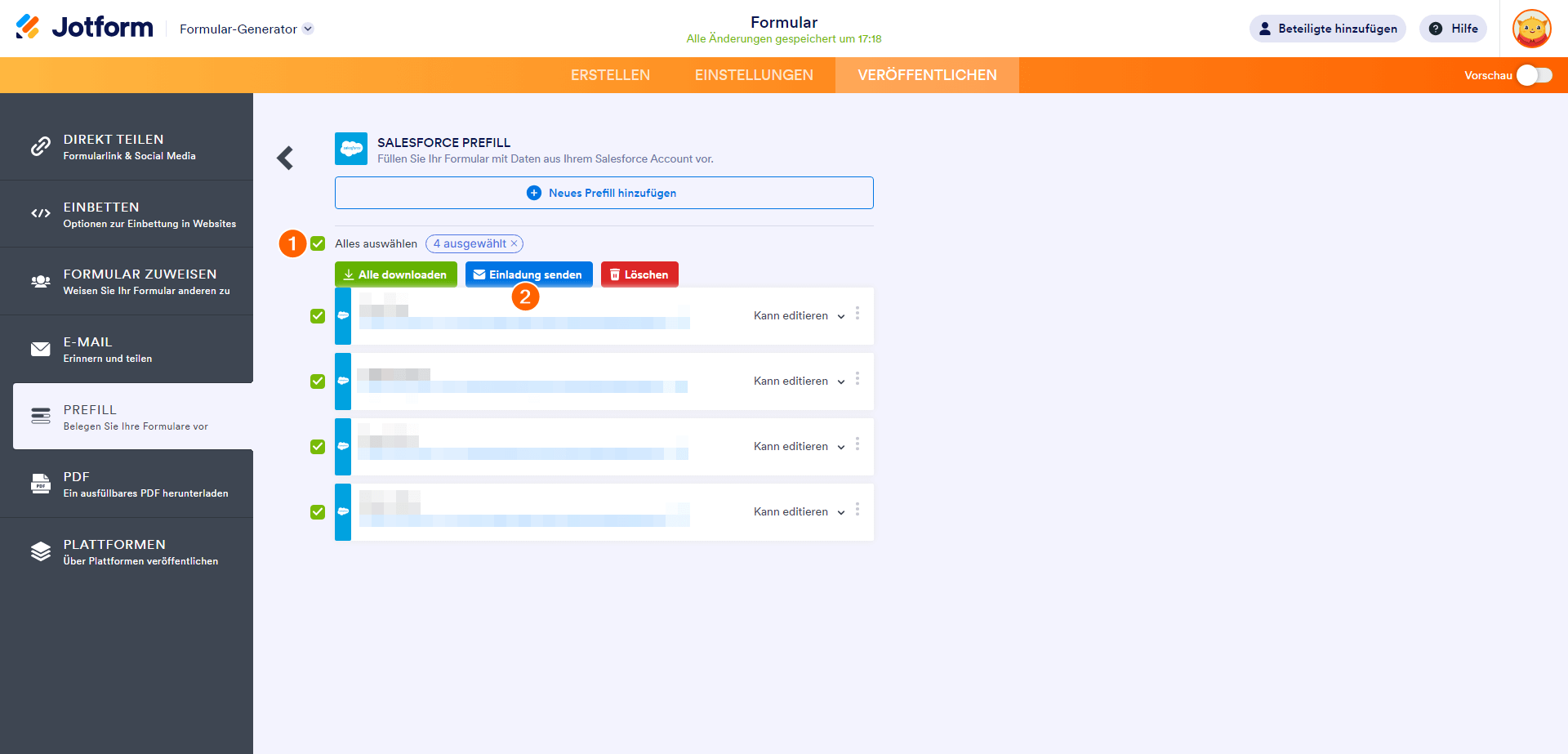
Task: Uncheck the second prefill row checkbox
Action: coord(318,381)
